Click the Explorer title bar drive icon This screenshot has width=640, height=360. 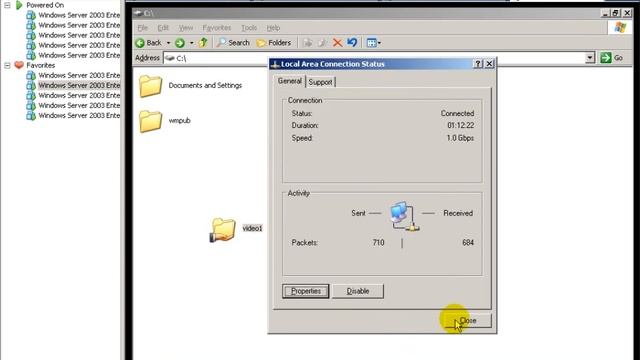pos(138,13)
